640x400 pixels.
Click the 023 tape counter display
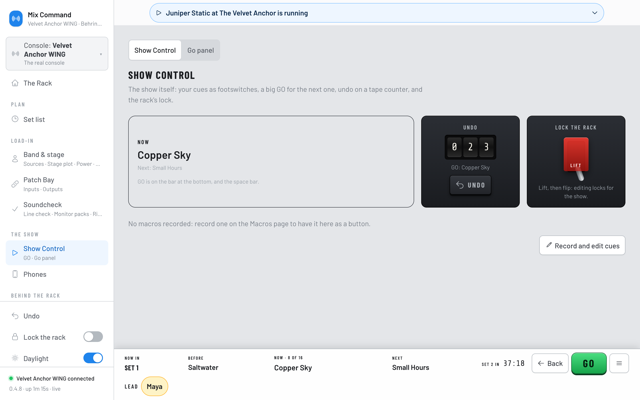(x=470, y=147)
